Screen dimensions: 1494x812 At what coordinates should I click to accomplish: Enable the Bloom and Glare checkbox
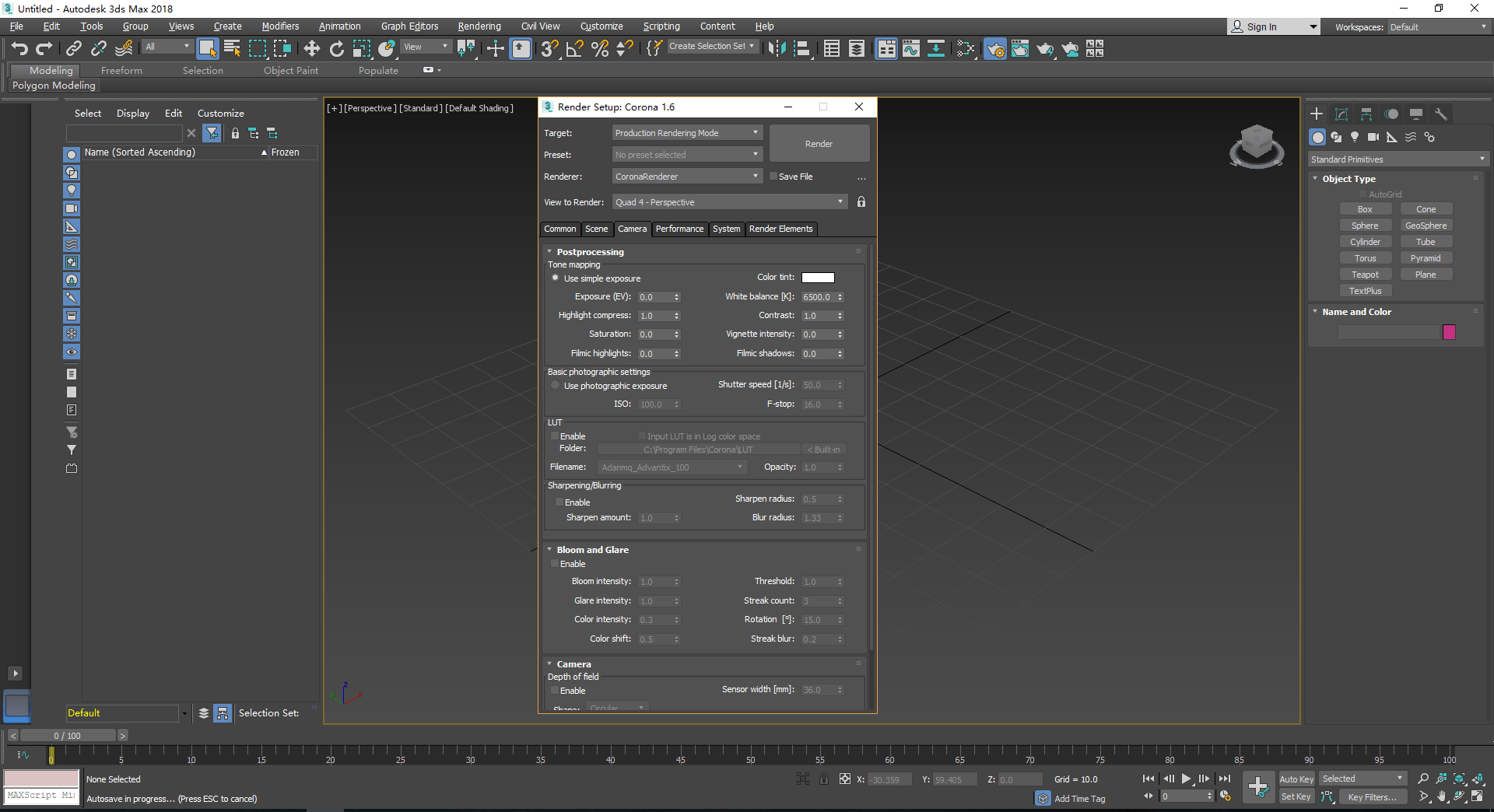point(555,564)
